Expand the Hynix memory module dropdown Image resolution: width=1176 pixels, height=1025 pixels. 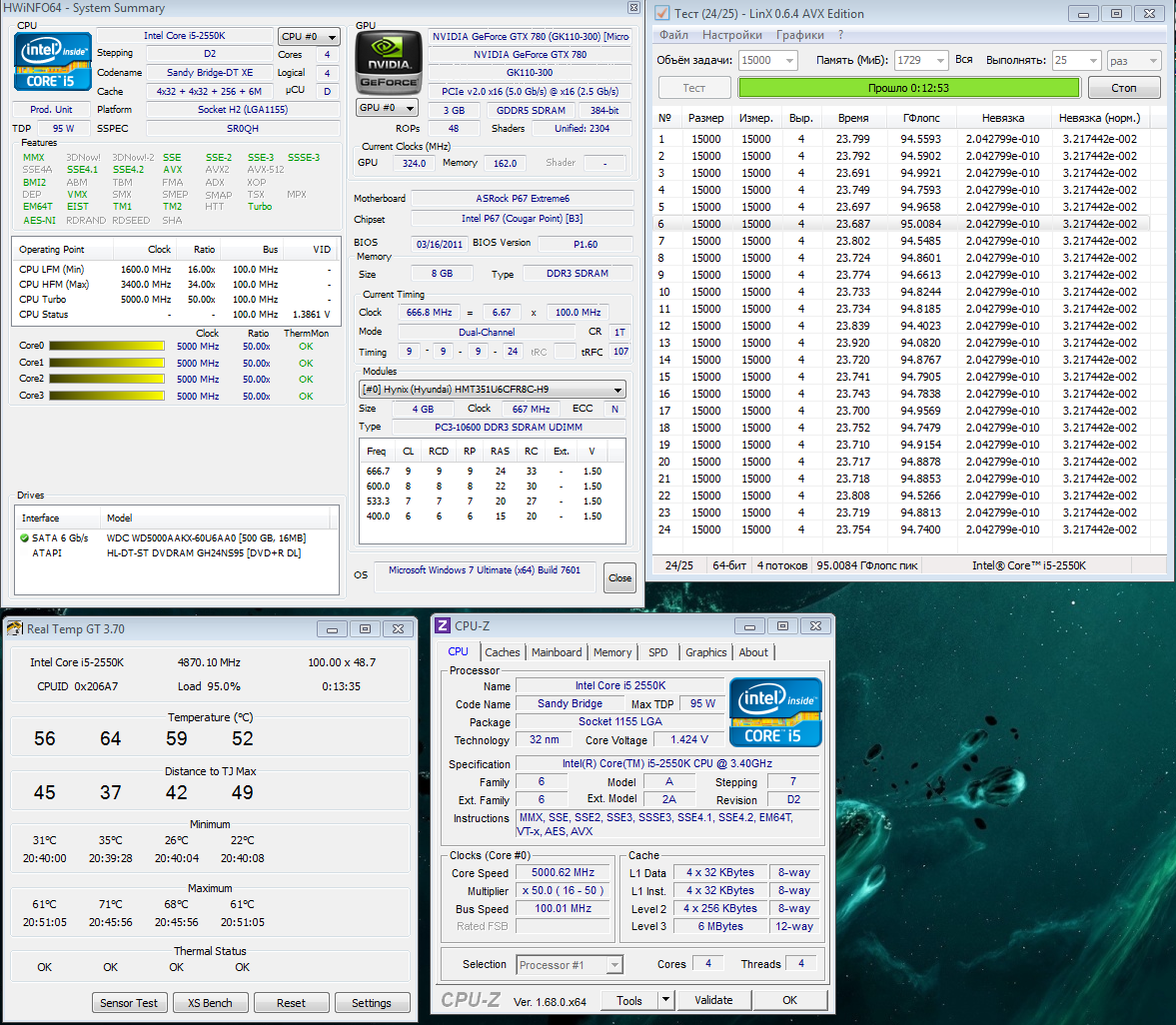click(492, 390)
